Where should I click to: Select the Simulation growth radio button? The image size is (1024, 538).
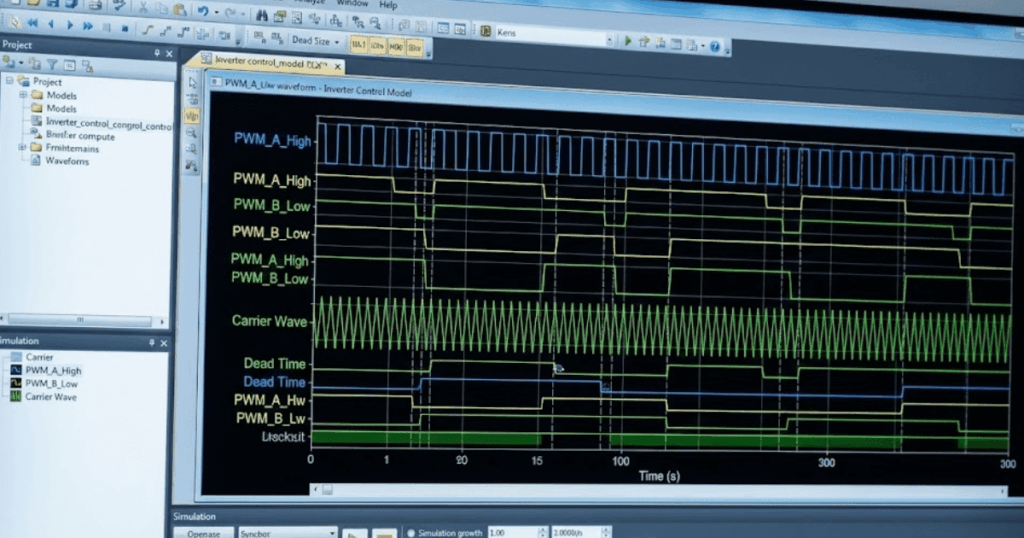(x=411, y=532)
